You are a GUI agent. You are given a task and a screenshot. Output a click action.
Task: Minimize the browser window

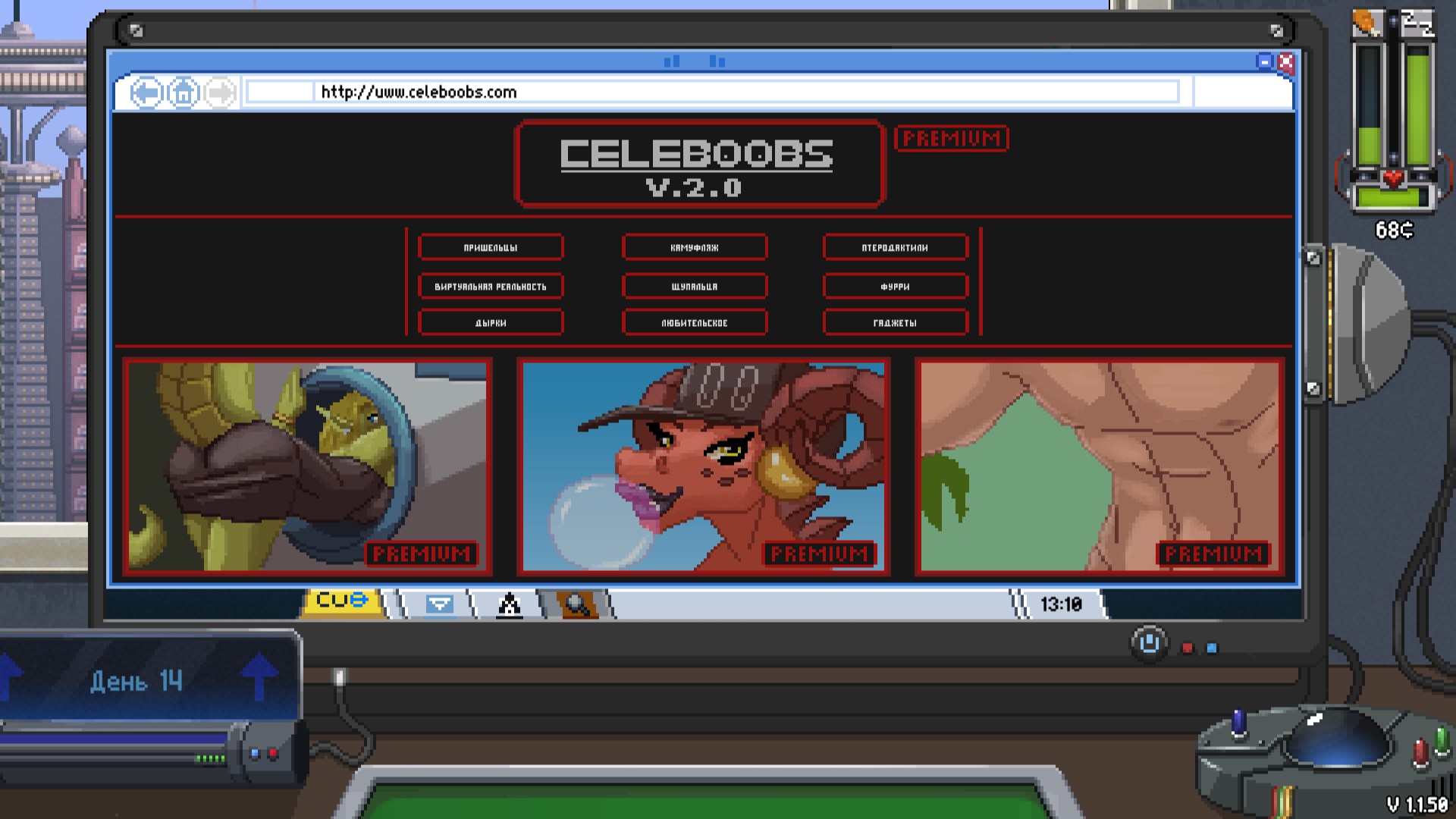tap(1263, 62)
